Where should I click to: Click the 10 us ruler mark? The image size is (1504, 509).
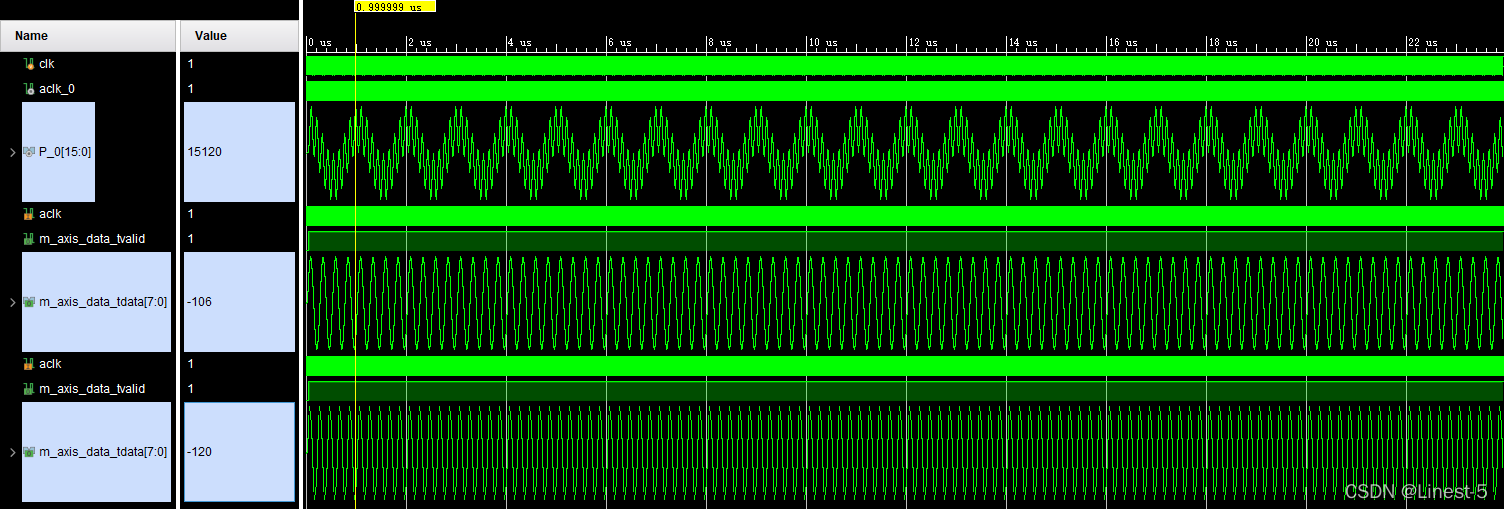coord(823,43)
